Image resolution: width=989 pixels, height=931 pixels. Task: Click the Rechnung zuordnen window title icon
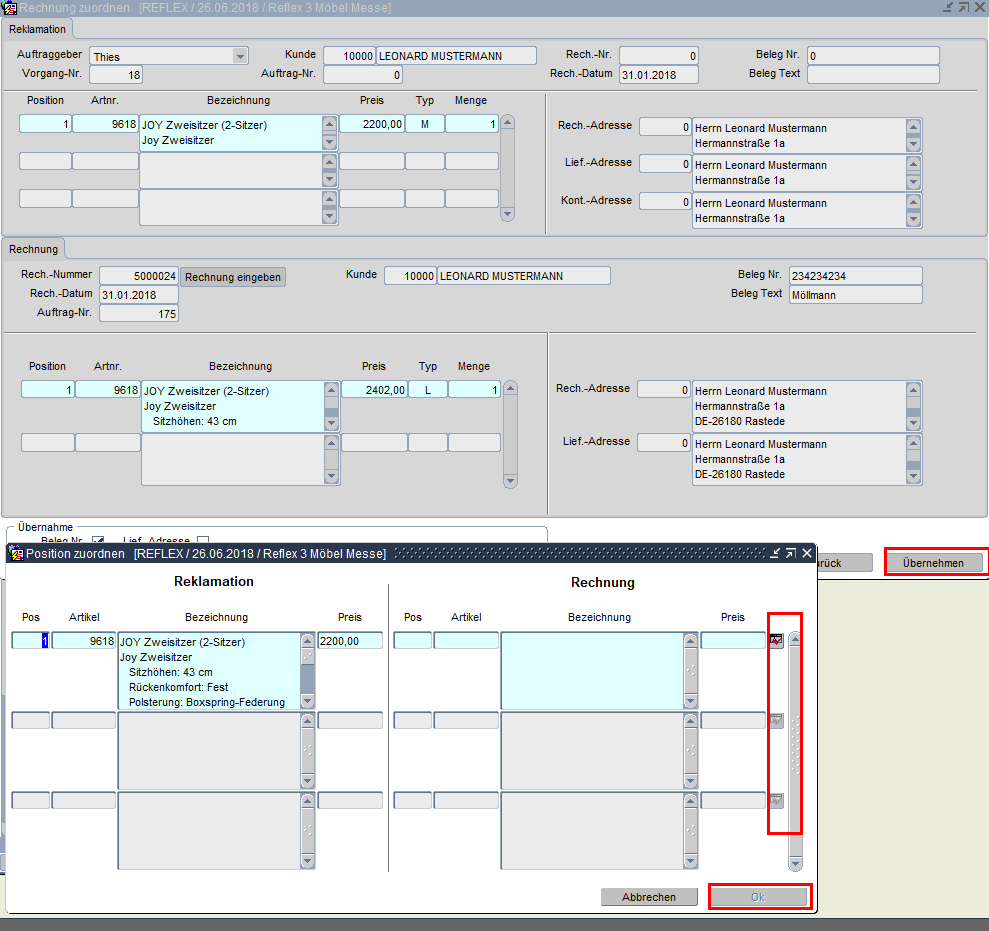[x=10, y=7]
